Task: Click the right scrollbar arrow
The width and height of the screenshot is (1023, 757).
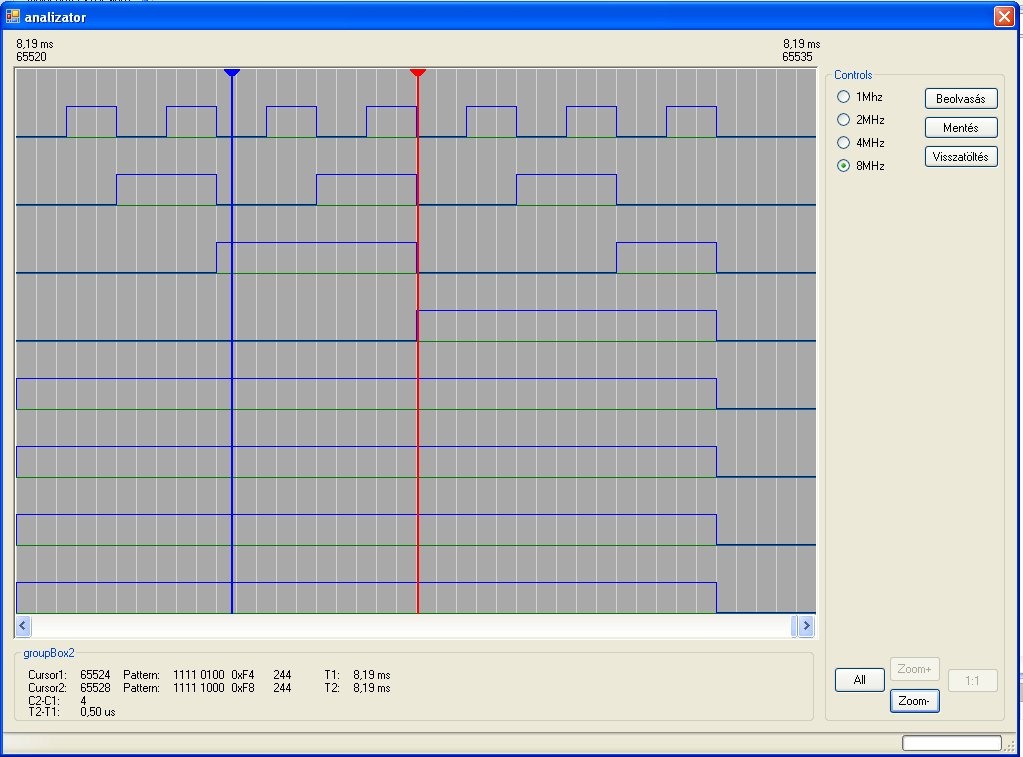Action: (x=806, y=626)
